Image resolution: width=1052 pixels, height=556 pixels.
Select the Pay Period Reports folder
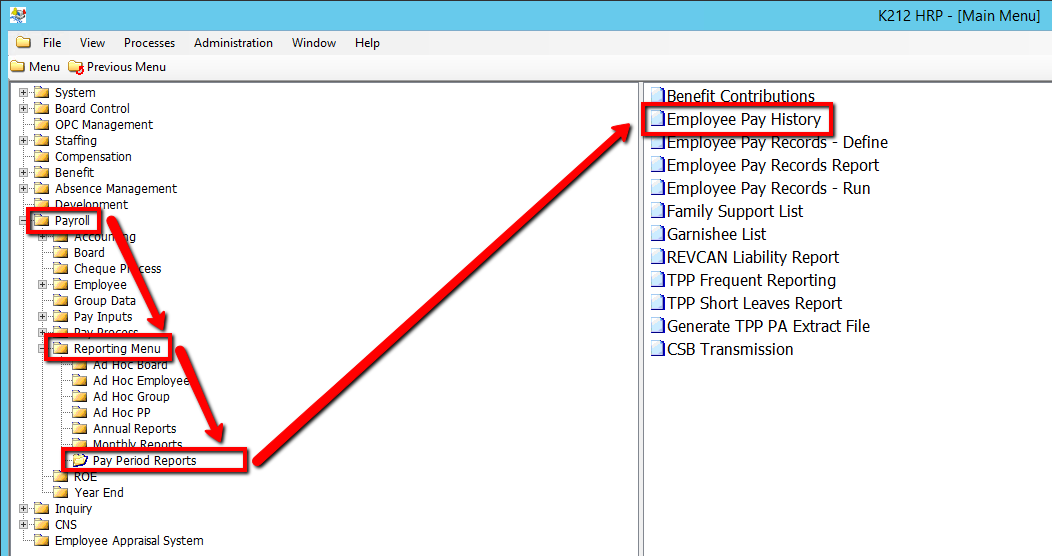pyautogui.click(x=144, y=461)
